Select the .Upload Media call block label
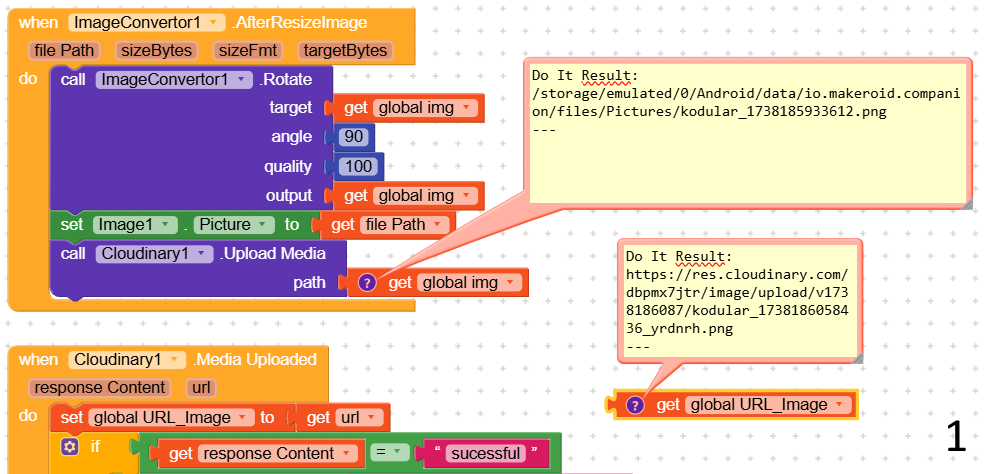The width and height of the screenshot is (991, 474). point(272,254)
